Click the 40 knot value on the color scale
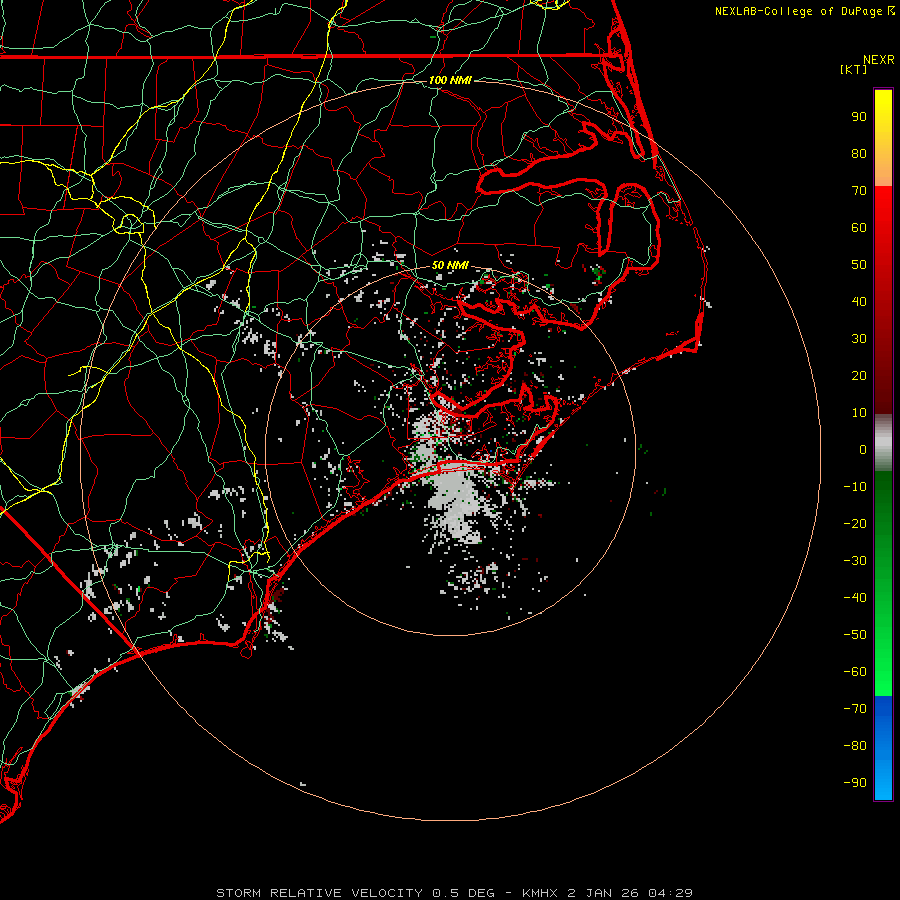Screen dimensions: 900x900 (x=859, y=302)
